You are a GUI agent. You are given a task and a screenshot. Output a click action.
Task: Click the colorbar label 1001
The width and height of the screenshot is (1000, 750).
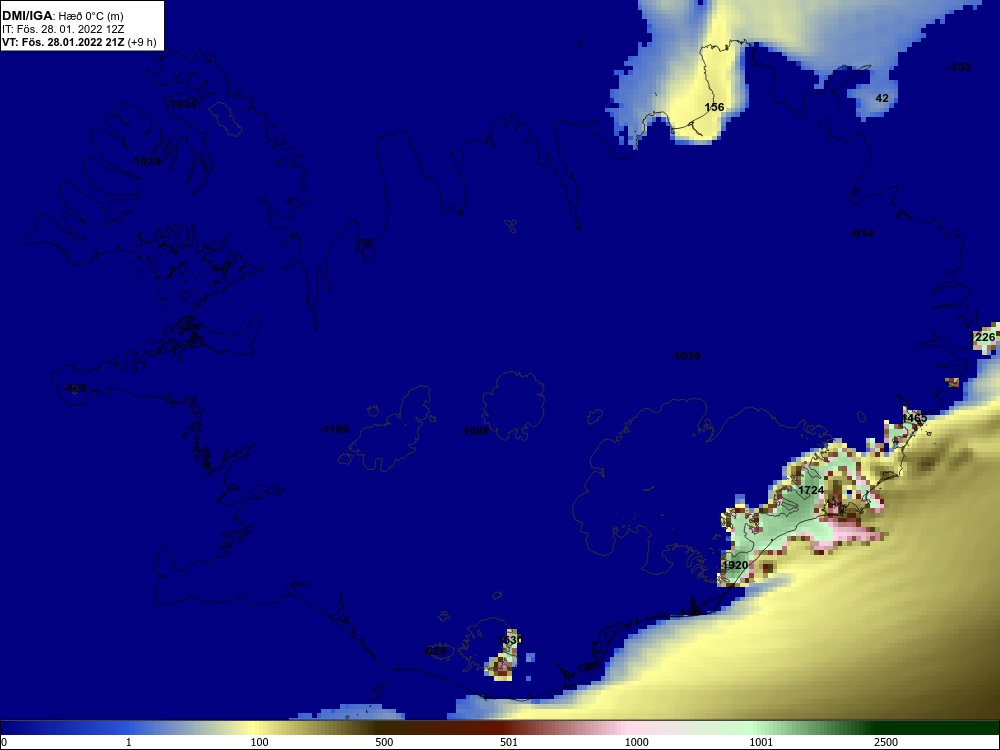point(761,742)
